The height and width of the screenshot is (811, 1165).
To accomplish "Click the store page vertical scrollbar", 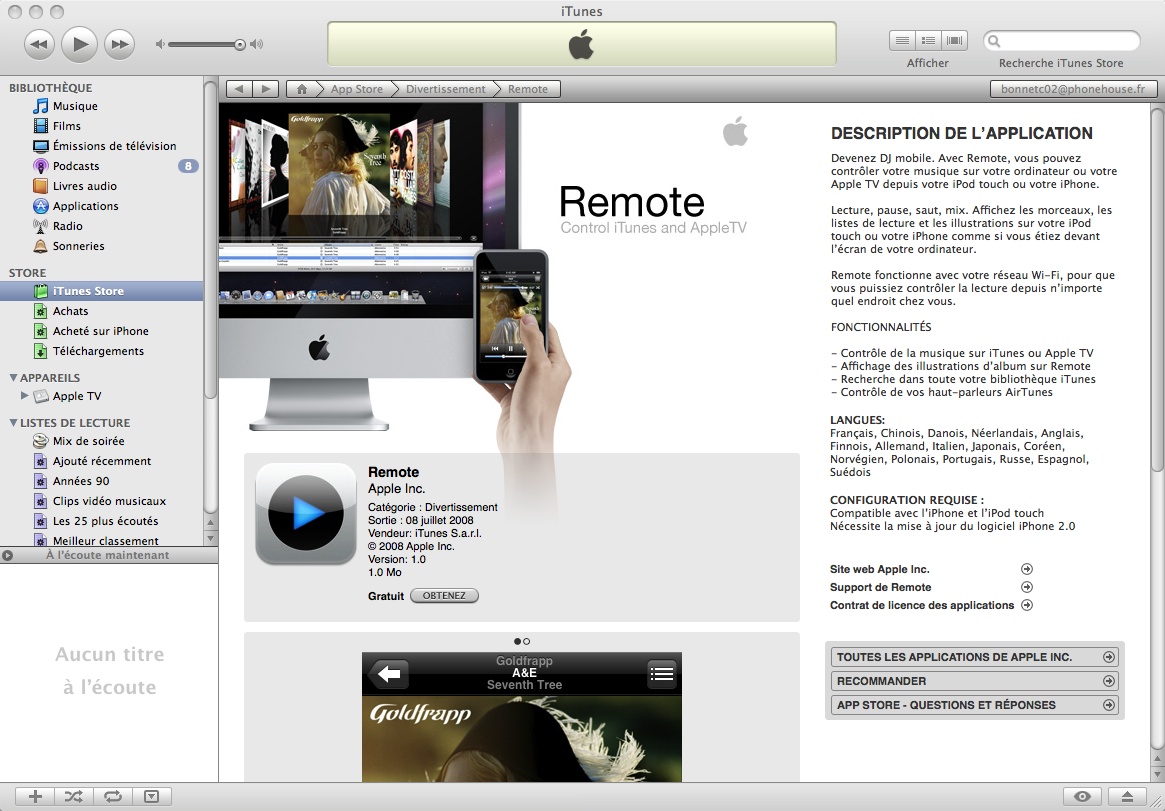I will tap(1157, 289).
